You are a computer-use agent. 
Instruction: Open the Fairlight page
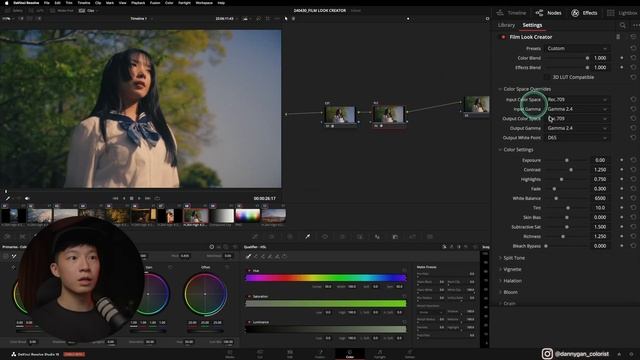click(x=380, y=354)
